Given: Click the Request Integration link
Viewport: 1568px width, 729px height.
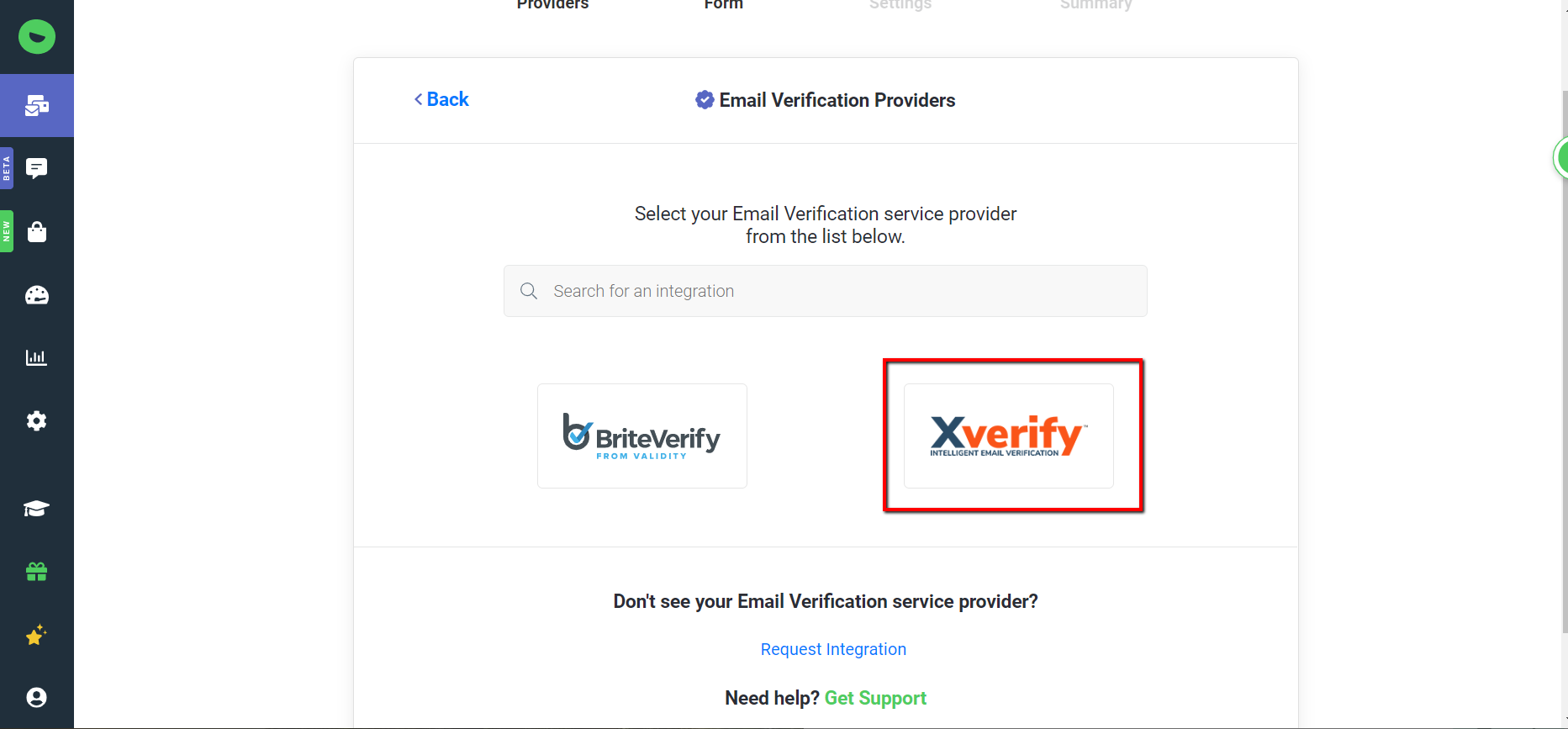Looking at the screenshot, I should tap(833, 649).
